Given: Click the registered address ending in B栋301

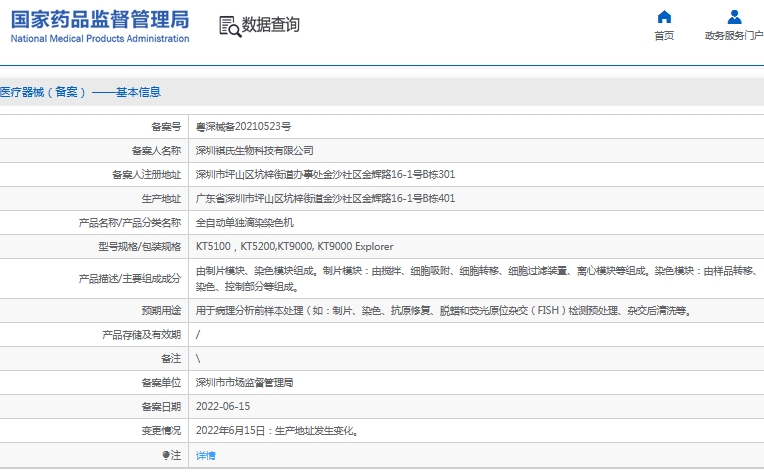Looking at the screenshot, I should (325, 174).
